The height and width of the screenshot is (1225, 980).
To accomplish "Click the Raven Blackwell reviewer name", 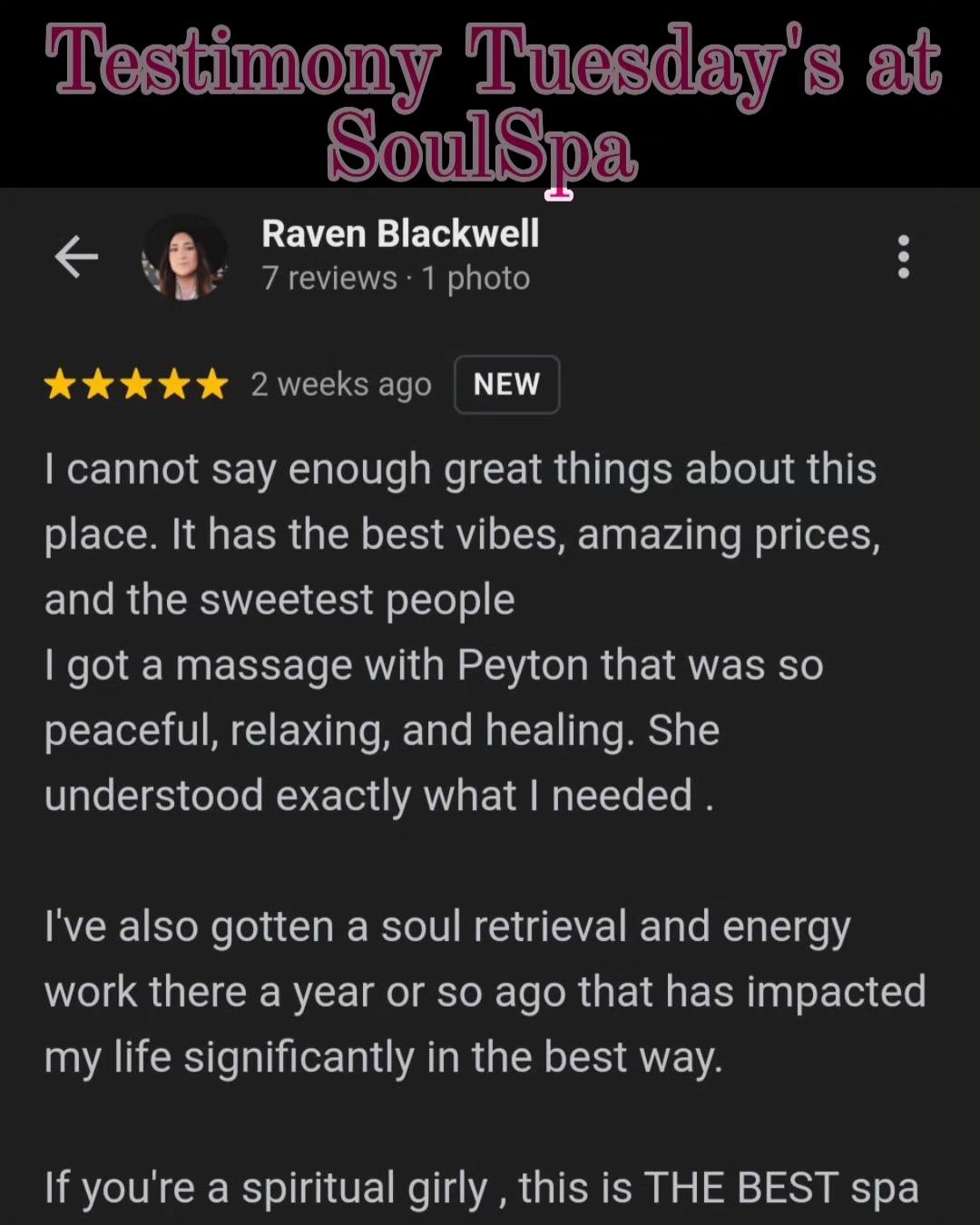I will click(400, 233).
